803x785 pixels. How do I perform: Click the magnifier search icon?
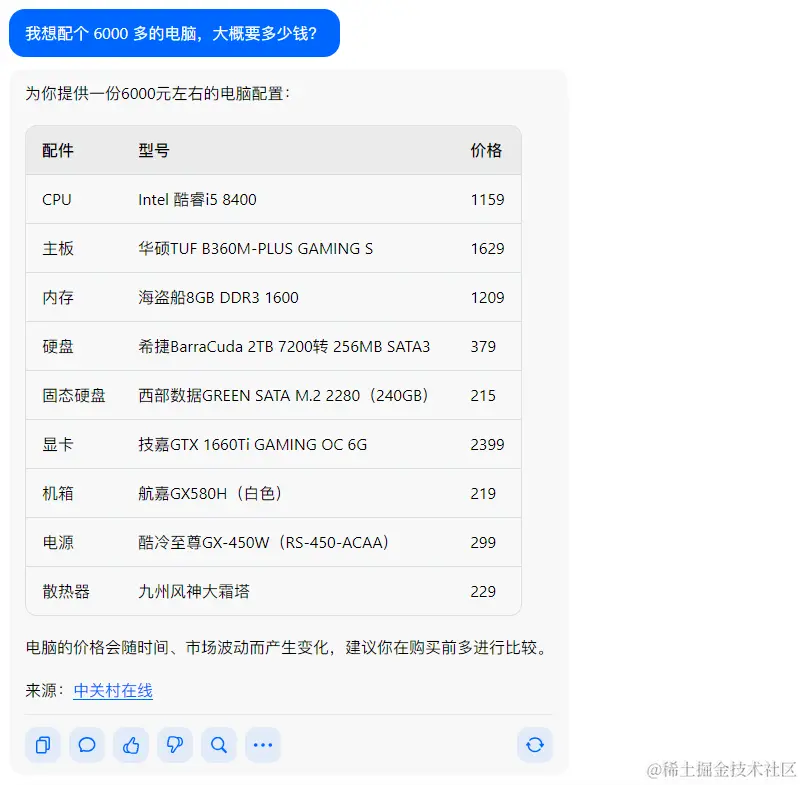(219, 745)
